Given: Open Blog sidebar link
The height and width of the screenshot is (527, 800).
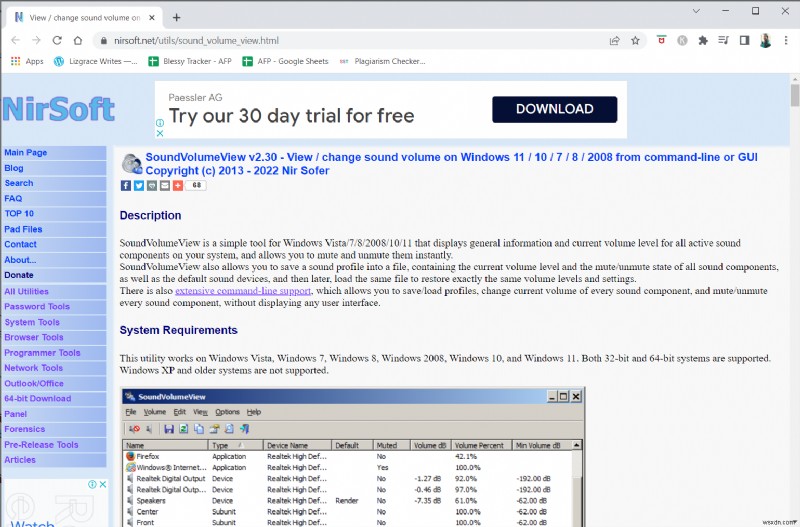Looking at the screenshot, I should pos(14,168).
